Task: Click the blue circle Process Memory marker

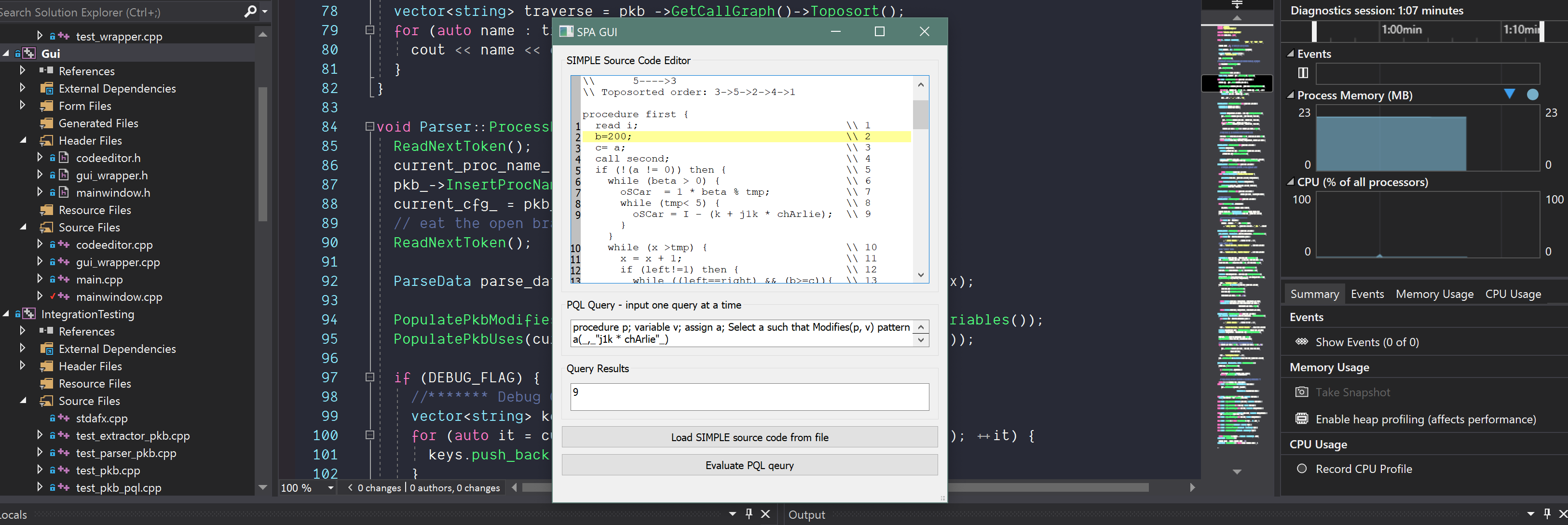Action: point(1533,94)
